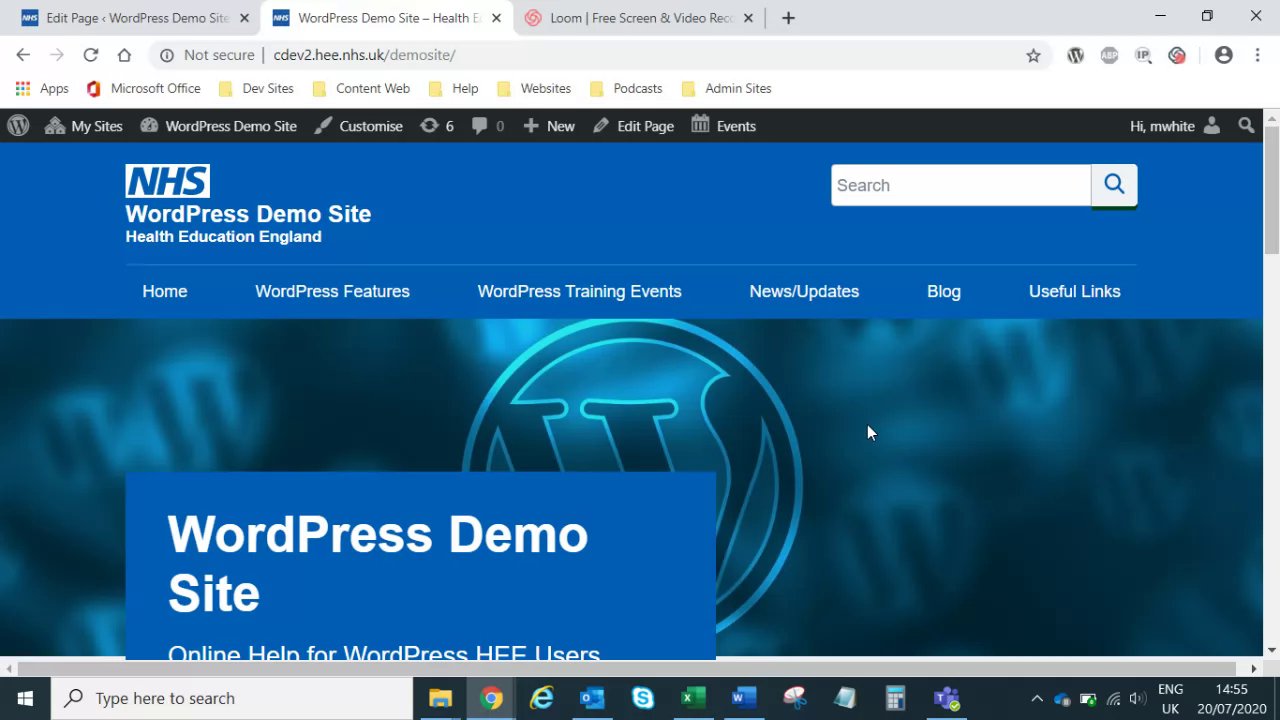
Task: Open Skype from the taskbar
Action: 643,698
